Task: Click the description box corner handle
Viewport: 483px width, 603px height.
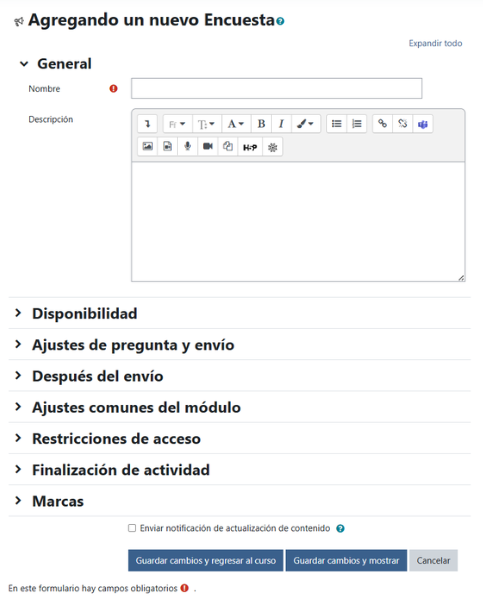Action: [461, 278]
